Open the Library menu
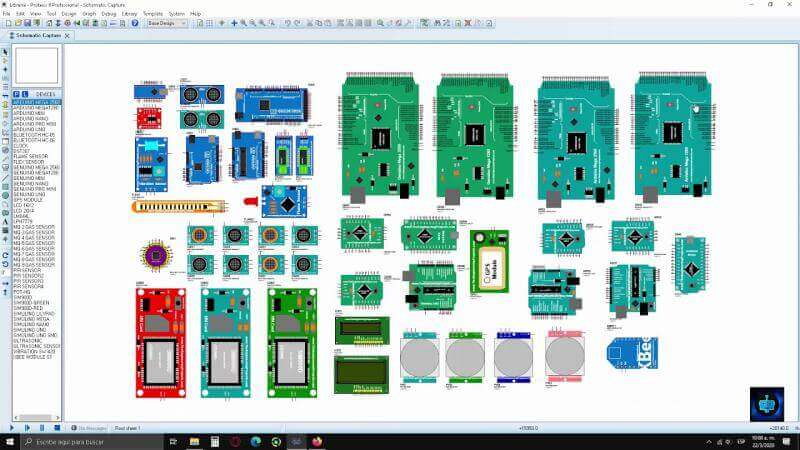The image size is (800, 450). [x=130, y=14]
